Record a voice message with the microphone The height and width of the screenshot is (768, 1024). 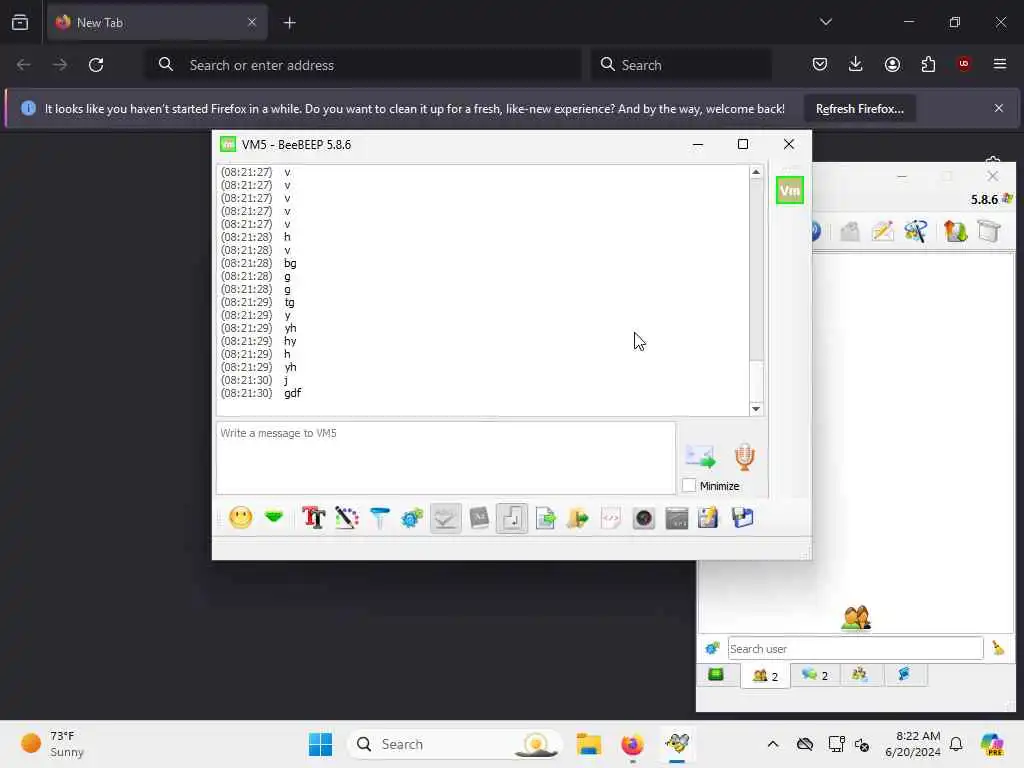click(x=744, y=456)
